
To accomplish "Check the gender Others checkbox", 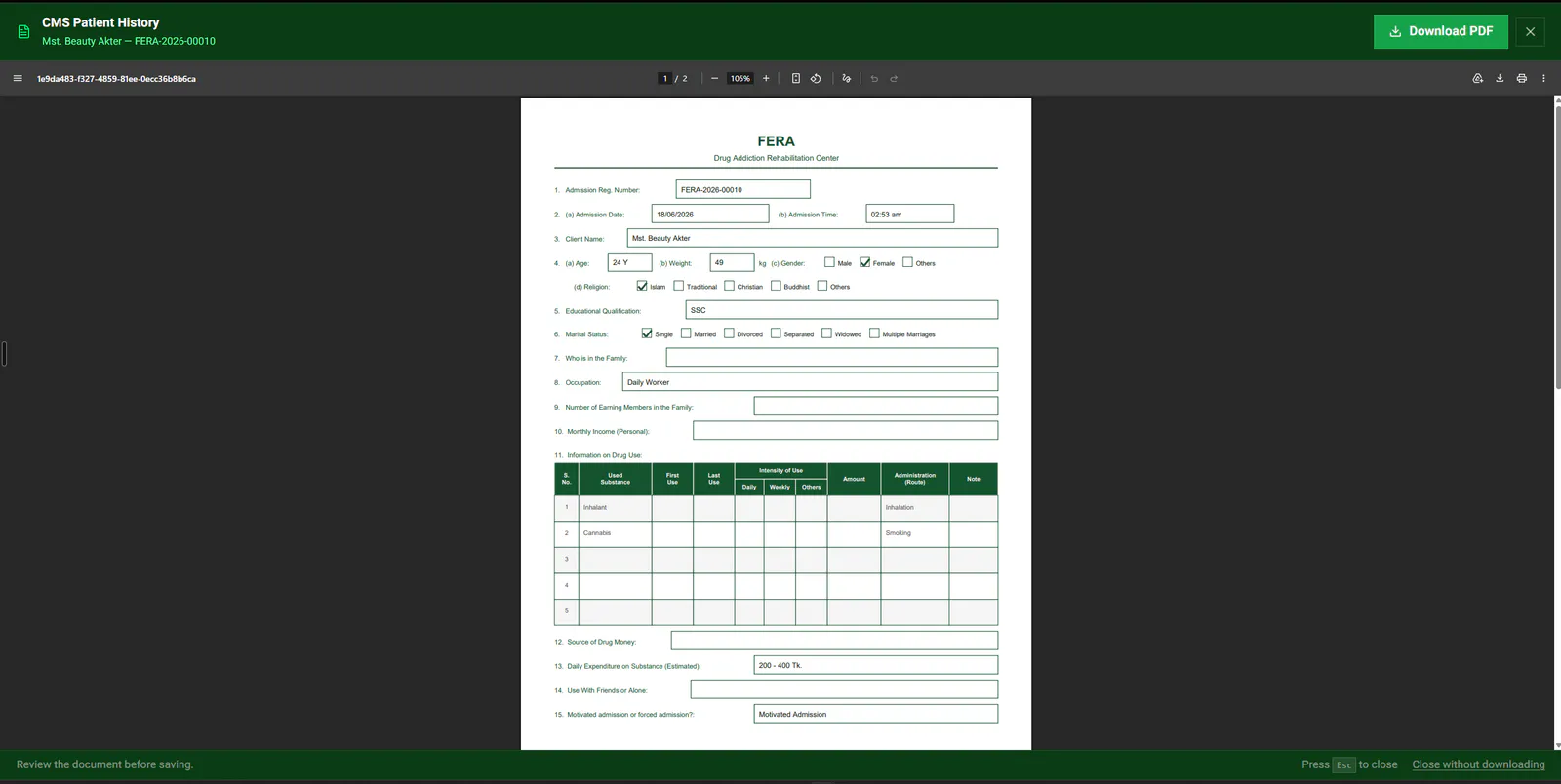I will [907, 262].
